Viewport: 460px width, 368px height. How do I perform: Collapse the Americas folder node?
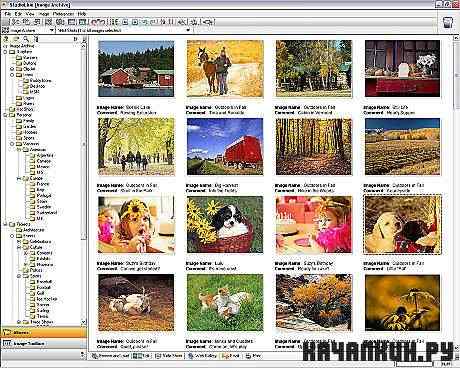(x=19, y=150)
